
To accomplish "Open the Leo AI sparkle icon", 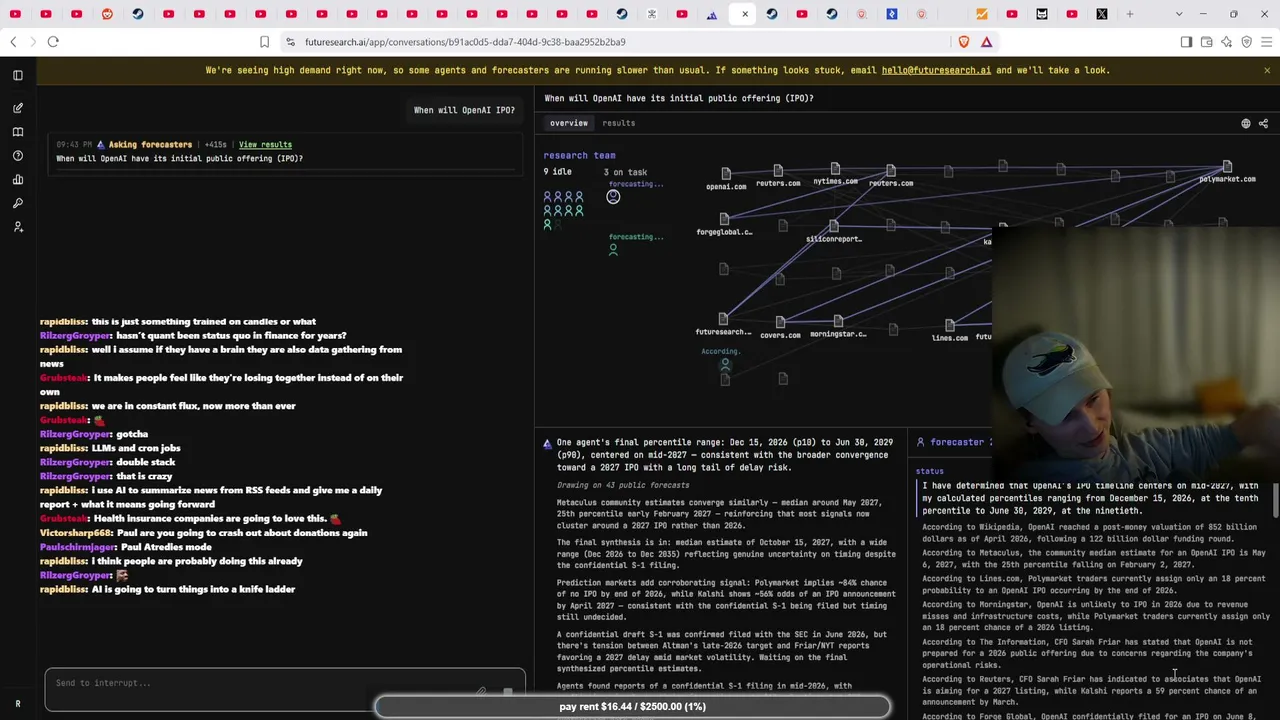I will 1227,42.
